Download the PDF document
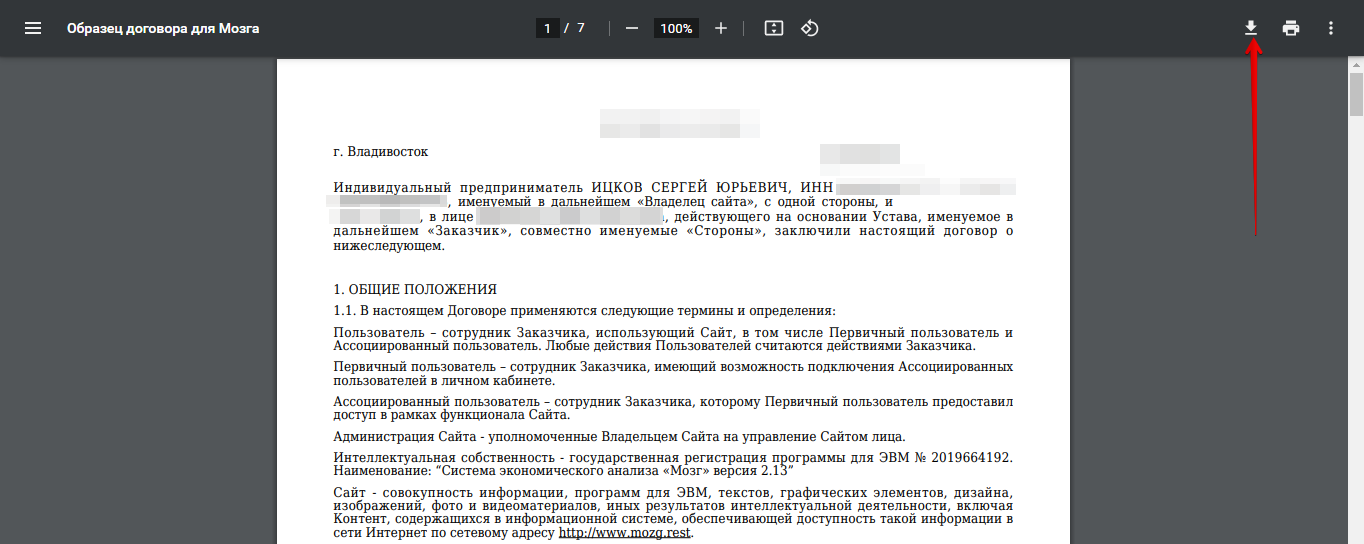Viewport: 1364px width, 544px height. coord(1251,28)
